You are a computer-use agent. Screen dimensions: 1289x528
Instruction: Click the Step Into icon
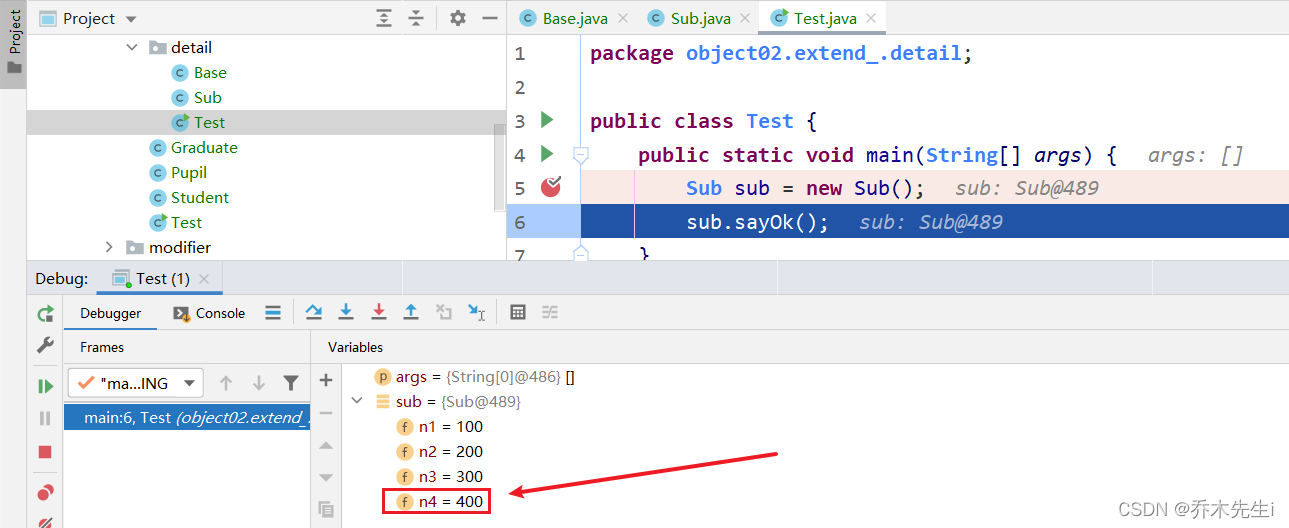pyautogui.click(x=346, y=312)
